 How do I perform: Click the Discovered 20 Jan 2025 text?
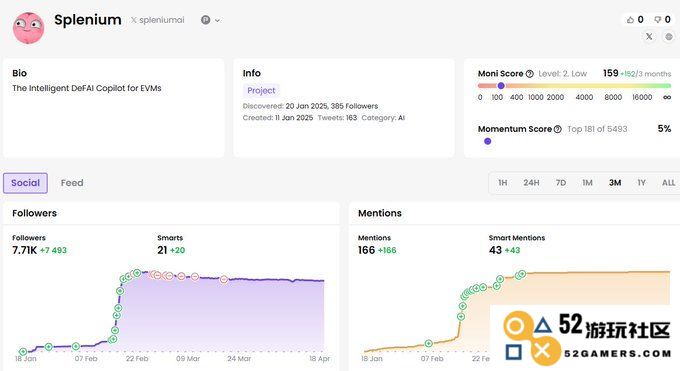coord(310,106)
